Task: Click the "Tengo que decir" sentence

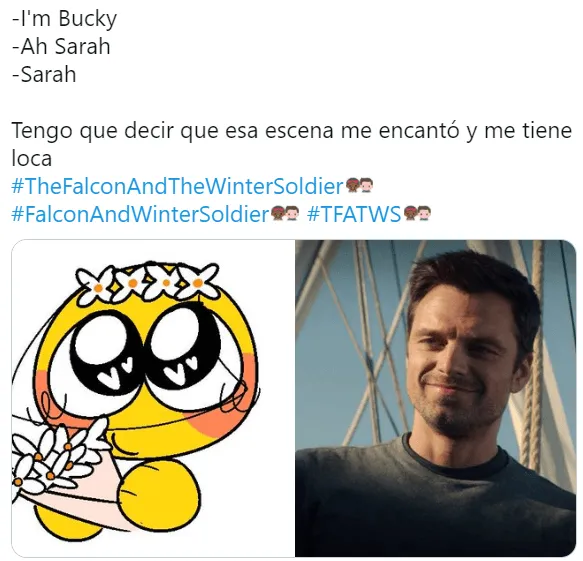Action: pyautogui.click(x=292, y=145)
